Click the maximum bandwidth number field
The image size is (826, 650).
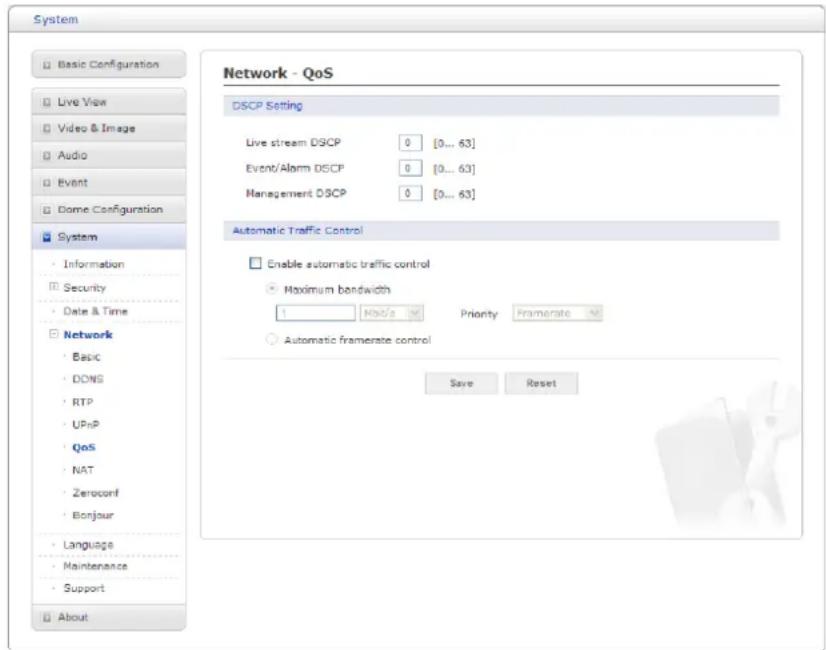point(316,313)
